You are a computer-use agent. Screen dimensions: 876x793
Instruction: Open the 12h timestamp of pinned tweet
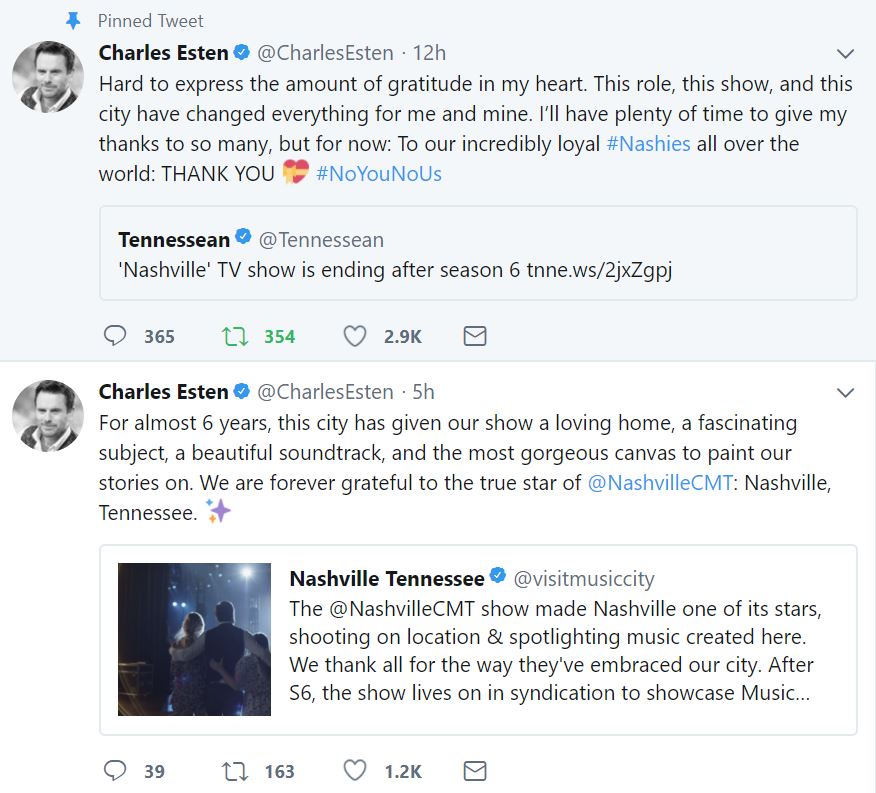click(x=429, y=53)
